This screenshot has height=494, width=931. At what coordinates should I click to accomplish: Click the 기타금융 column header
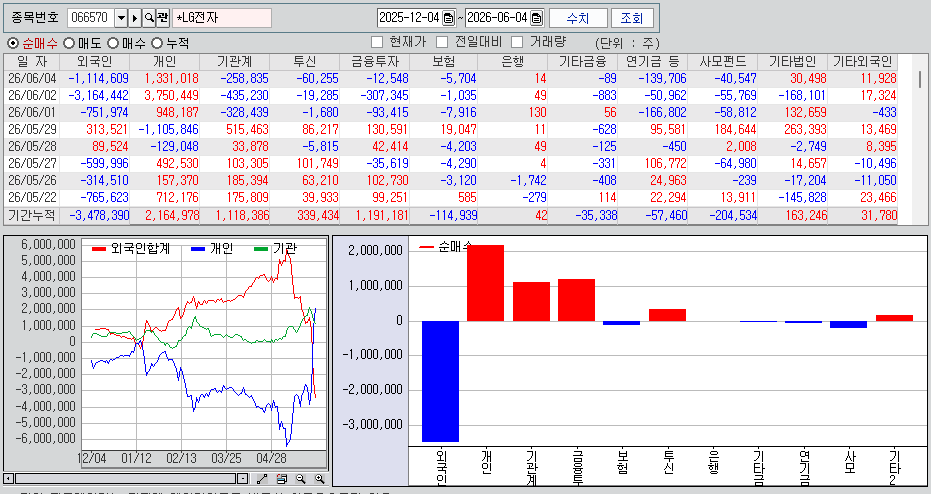[582, 62]
